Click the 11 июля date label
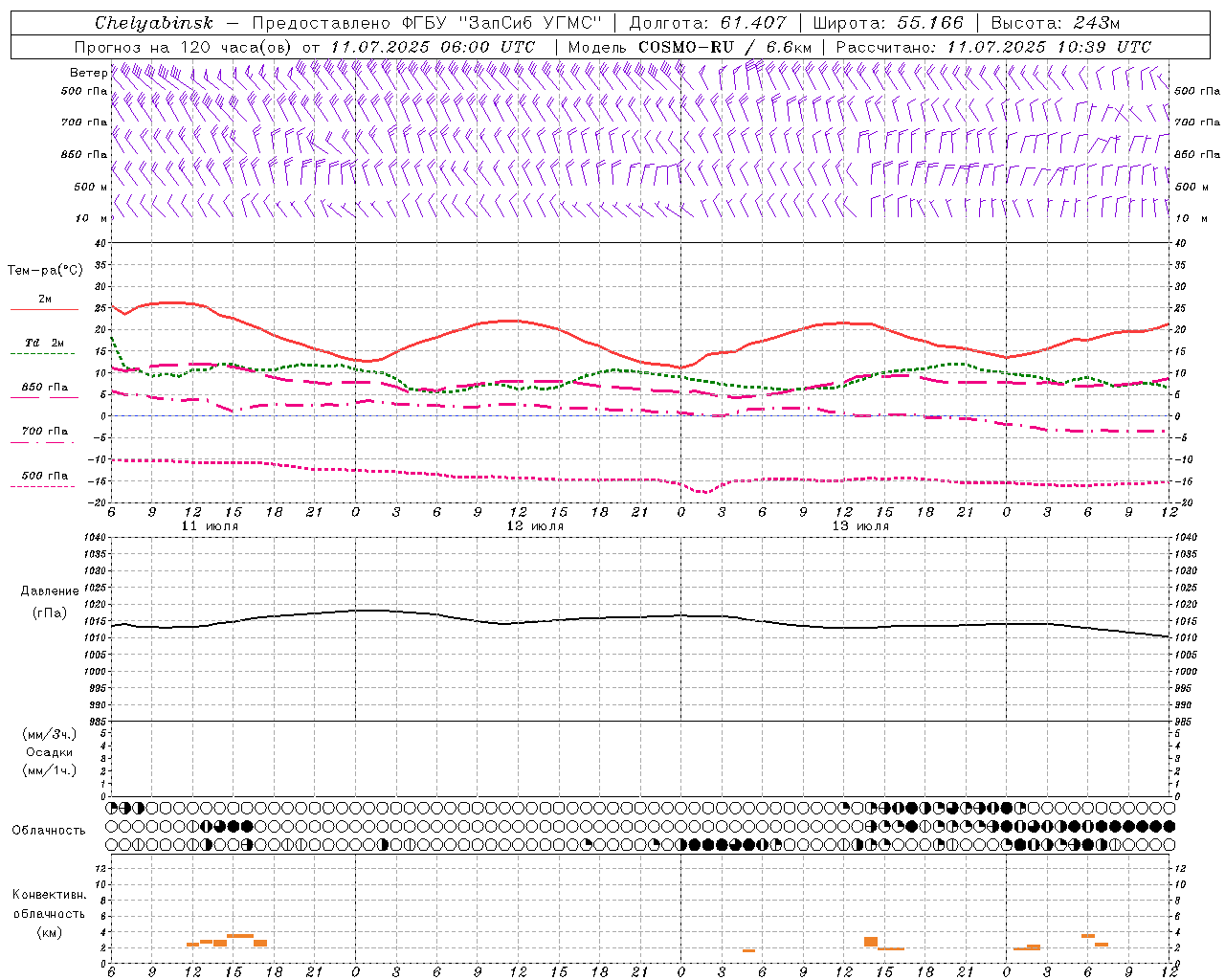The height and width of the screenshot is (980, 1225). 210,526
